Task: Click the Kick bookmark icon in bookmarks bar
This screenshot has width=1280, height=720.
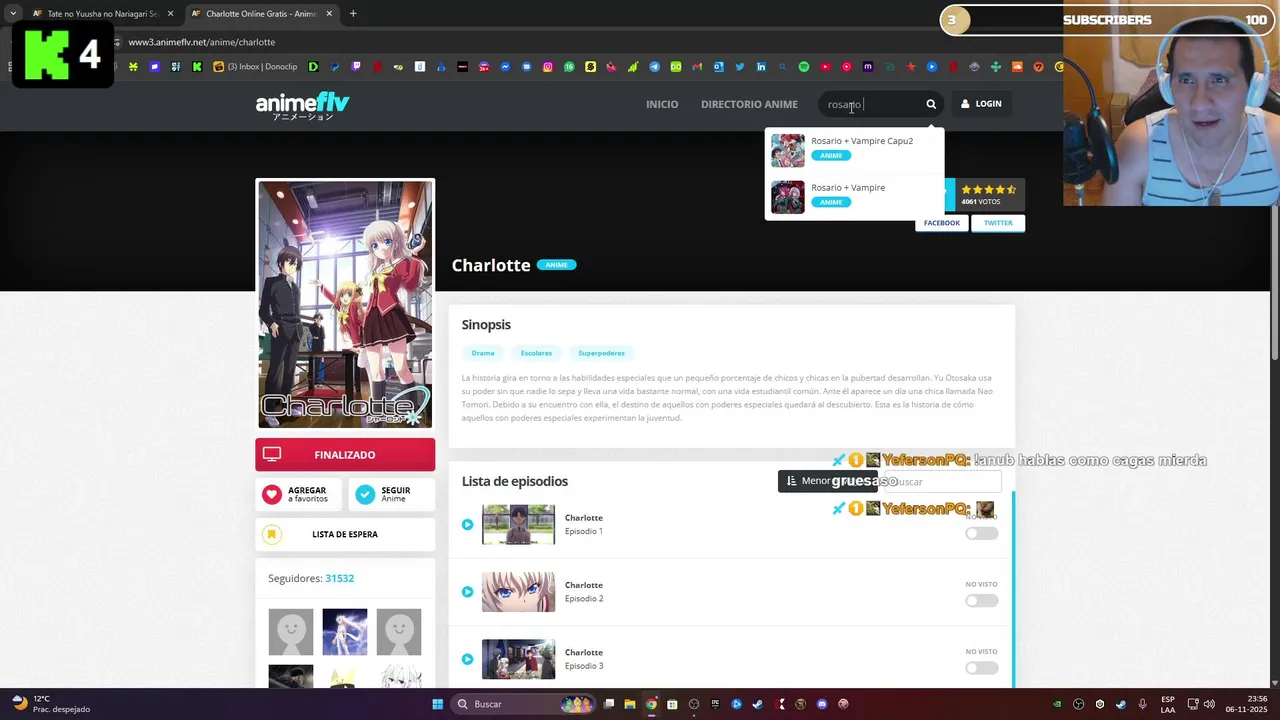Action: [197, 67]
